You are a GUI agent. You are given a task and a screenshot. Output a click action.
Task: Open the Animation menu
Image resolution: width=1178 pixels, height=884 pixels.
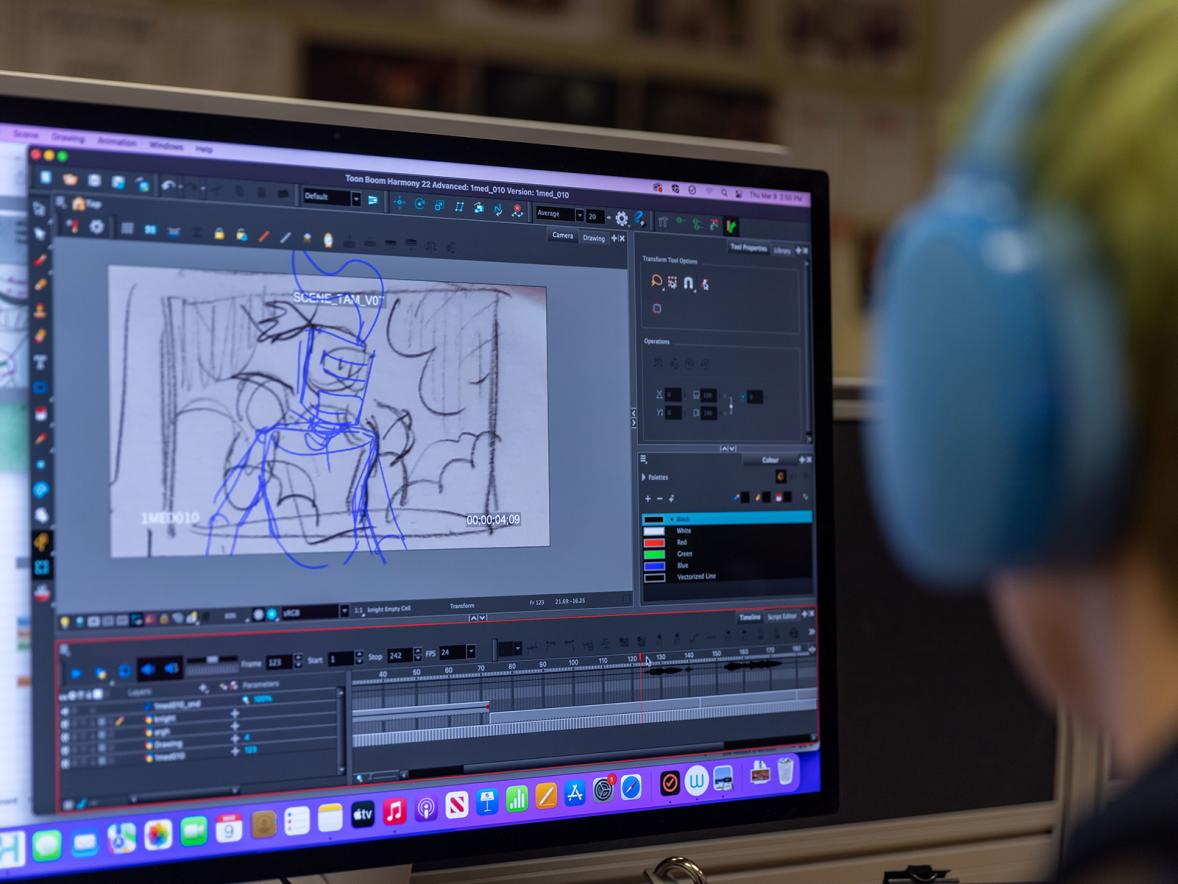(x=116, y=142)
